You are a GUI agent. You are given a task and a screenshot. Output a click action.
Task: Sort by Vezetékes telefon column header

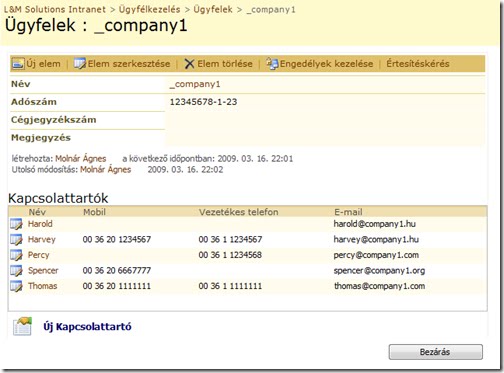click(x=238, y=212)
